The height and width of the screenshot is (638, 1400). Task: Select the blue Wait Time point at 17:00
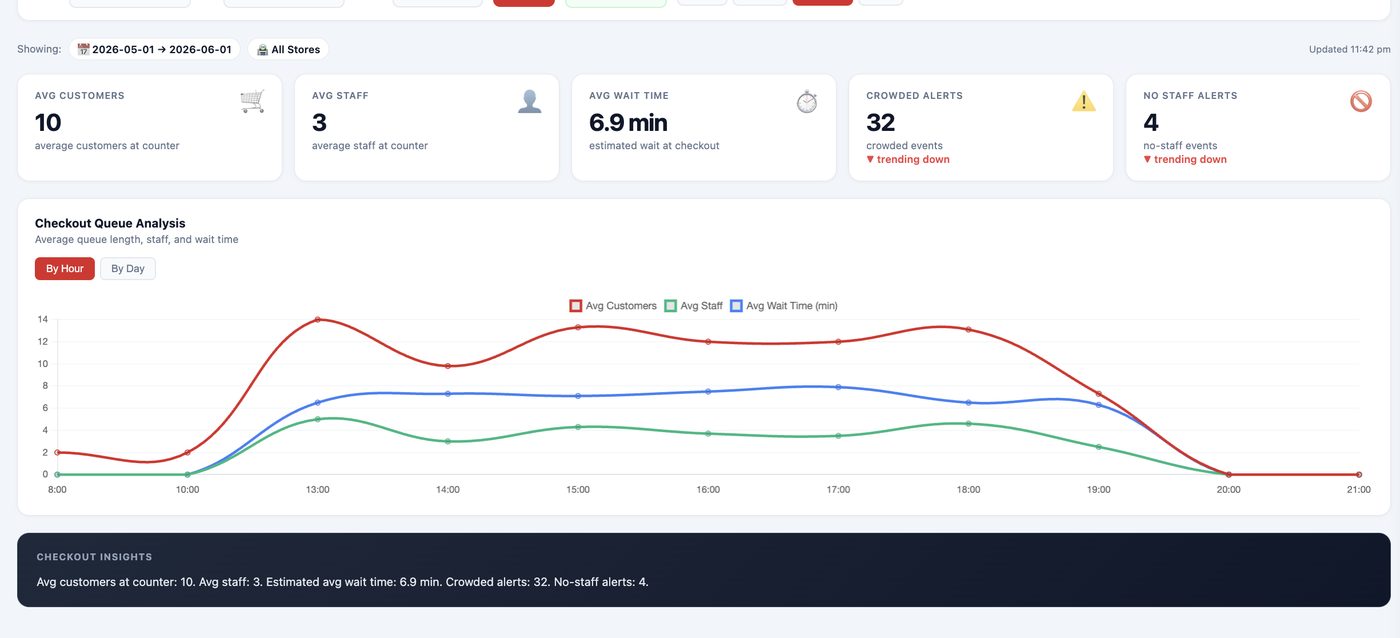pyautogui.click(x=838, y=387)
